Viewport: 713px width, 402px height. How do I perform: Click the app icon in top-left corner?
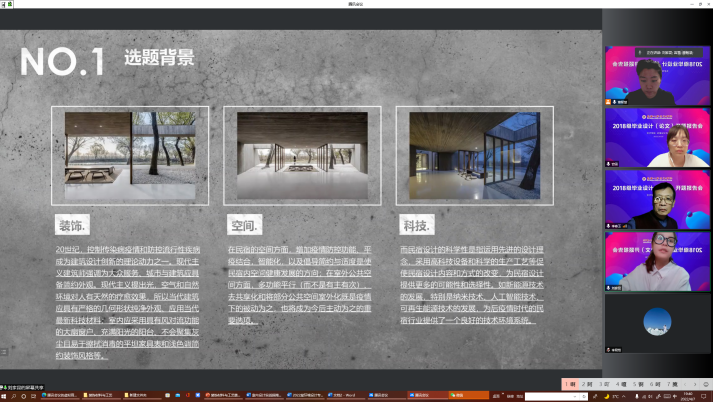click(6, 4)
